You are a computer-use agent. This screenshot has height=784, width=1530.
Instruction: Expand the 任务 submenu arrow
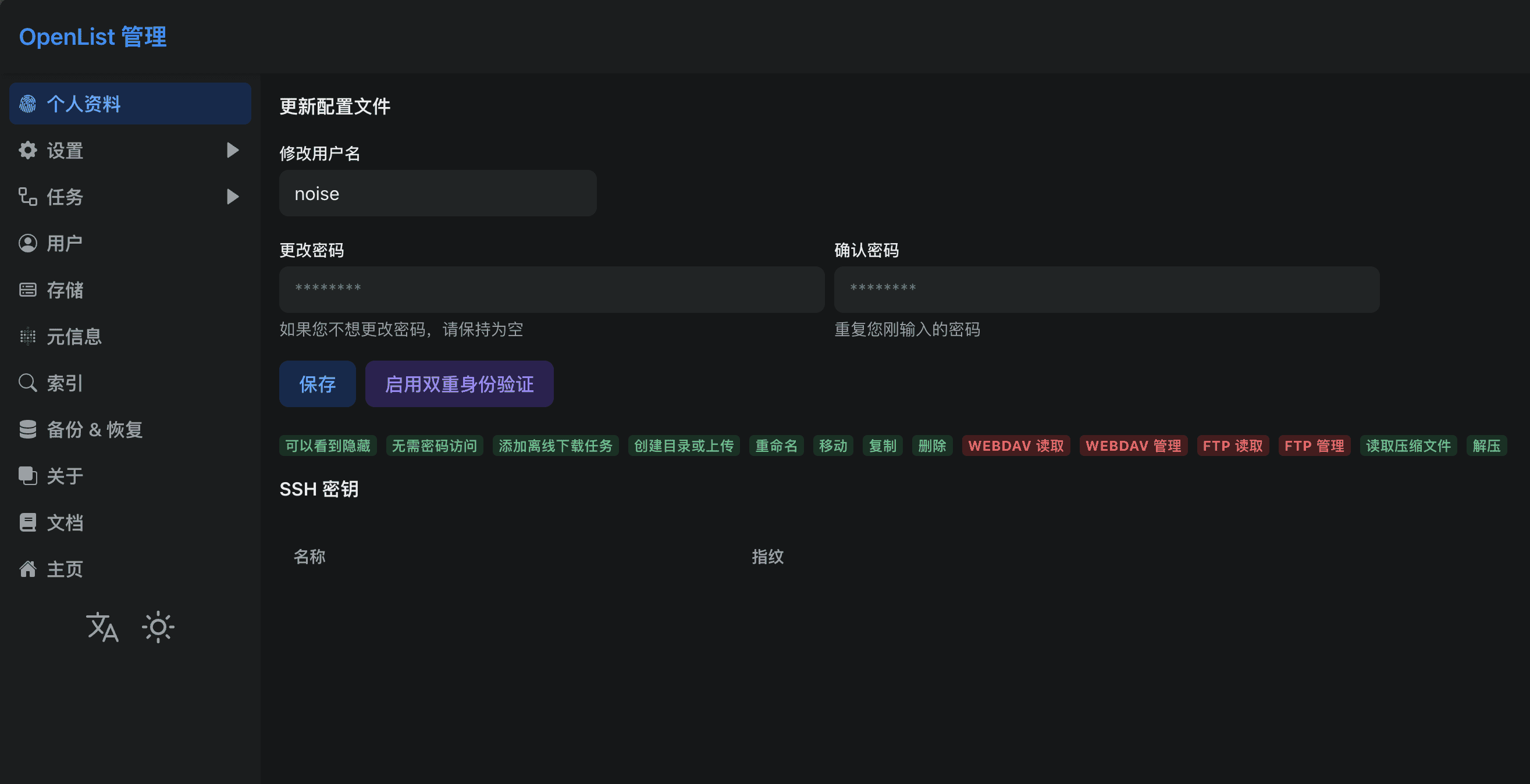pyautogui.click(x=233, y=197)
